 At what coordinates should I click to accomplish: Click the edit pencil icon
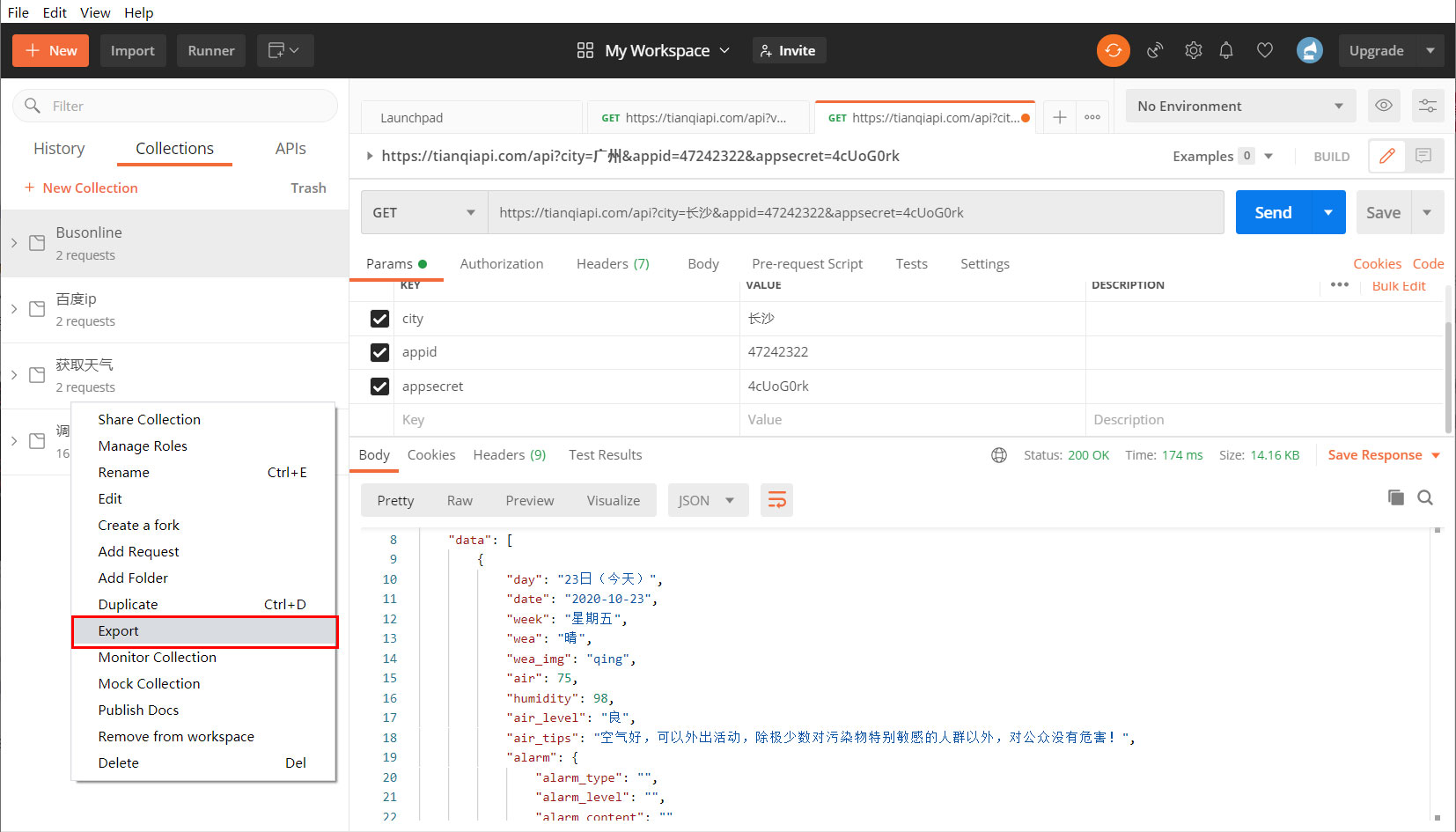tap(1387, 156)
